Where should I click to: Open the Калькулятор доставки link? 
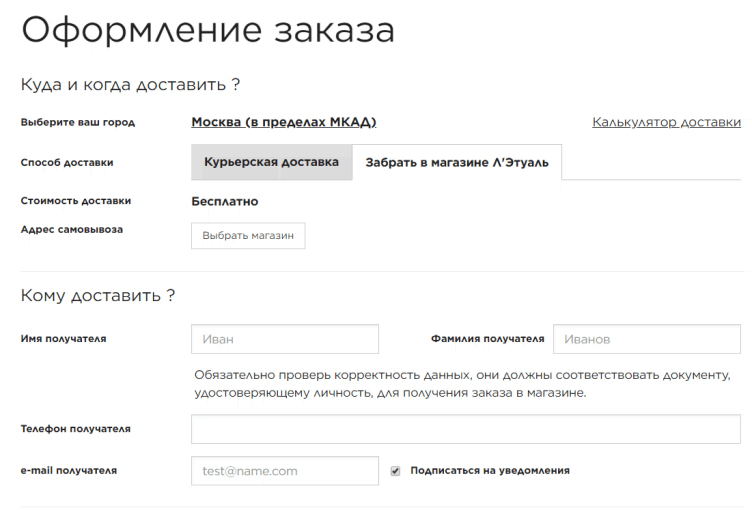[x=666, y=122]
